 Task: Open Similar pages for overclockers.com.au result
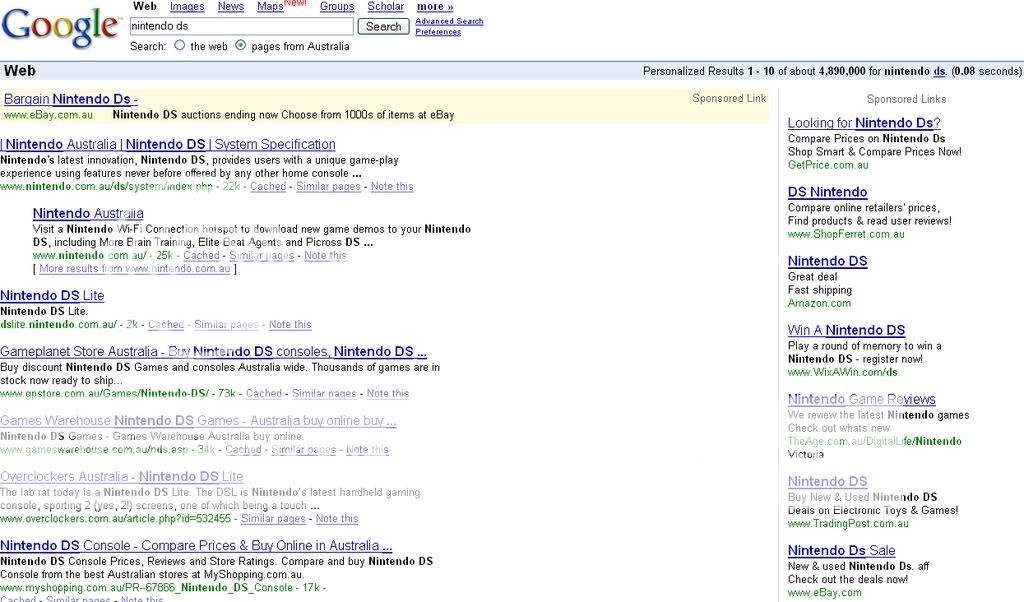coord(273,519)
